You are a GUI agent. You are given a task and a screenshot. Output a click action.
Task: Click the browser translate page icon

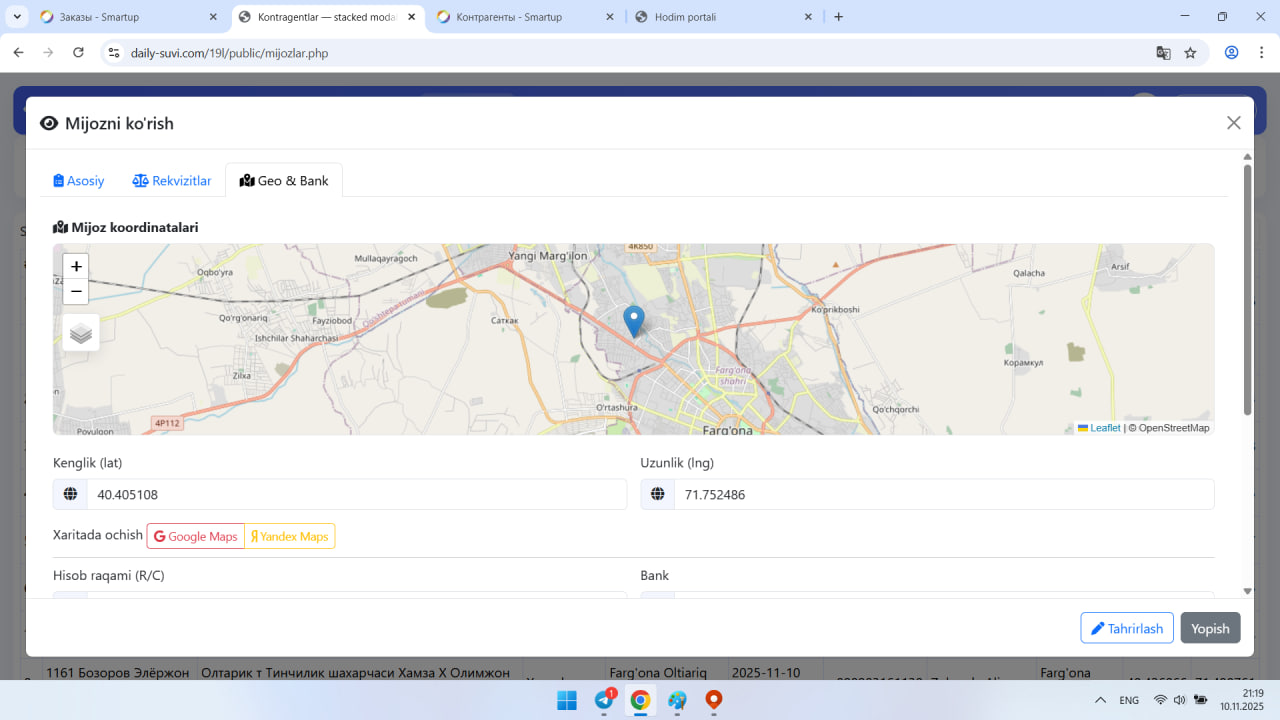click(x=1163, y=53)
